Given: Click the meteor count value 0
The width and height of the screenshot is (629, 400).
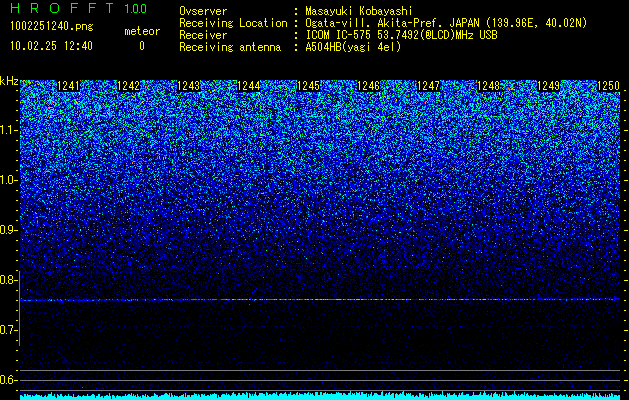Looking at the screenshot, I should 142,46.
